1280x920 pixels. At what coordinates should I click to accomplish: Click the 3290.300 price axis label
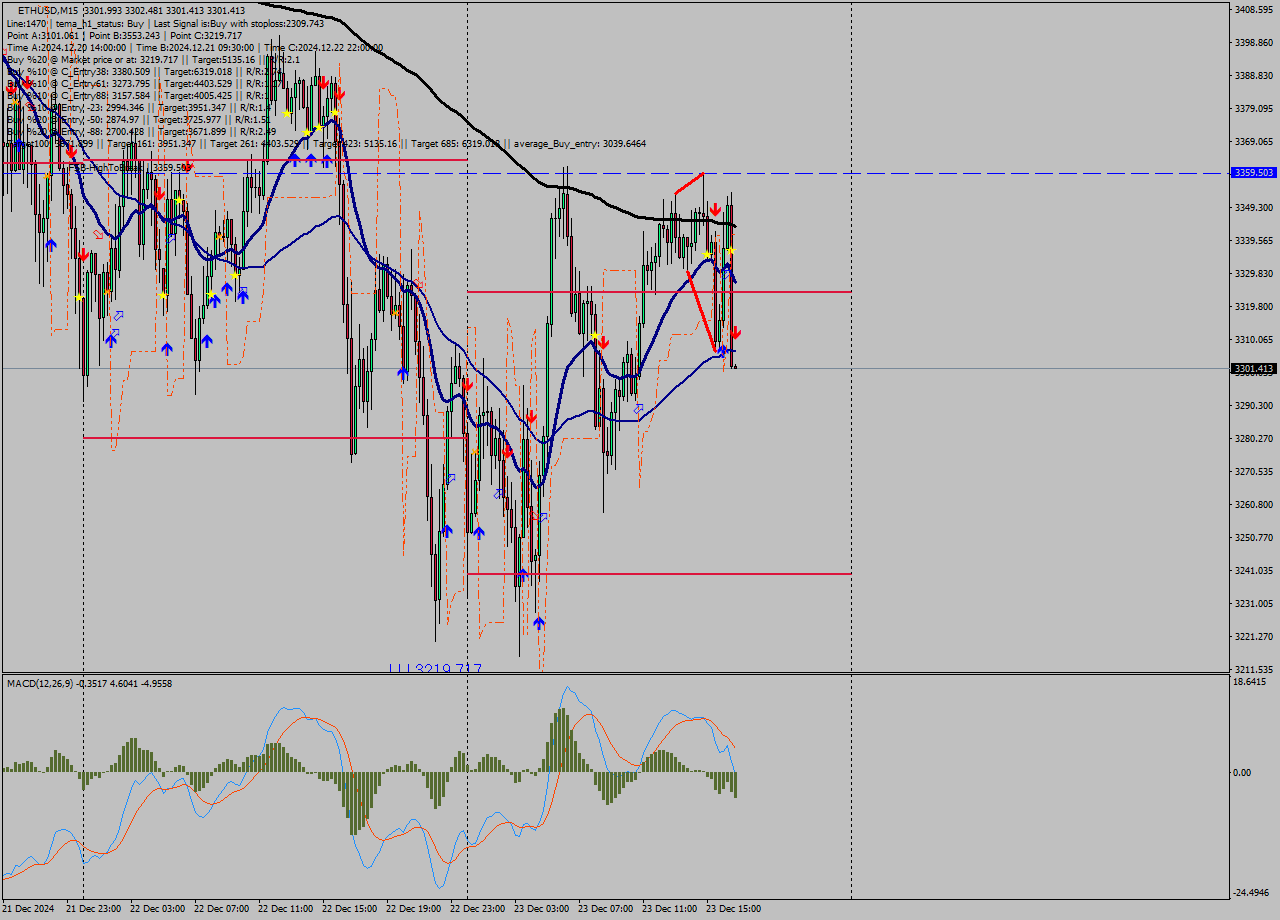1254,406
